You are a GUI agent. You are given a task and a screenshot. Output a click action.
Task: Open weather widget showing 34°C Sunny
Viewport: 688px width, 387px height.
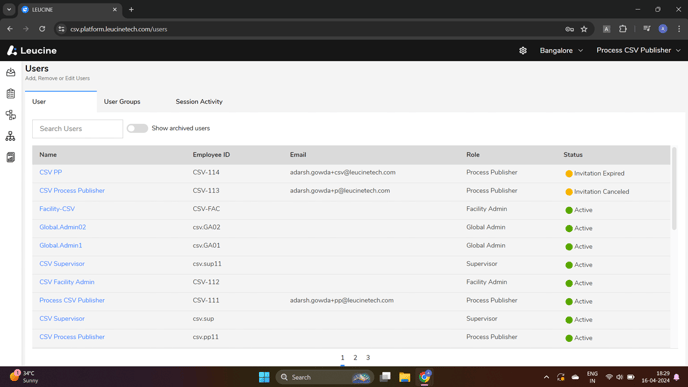(24, 377)
